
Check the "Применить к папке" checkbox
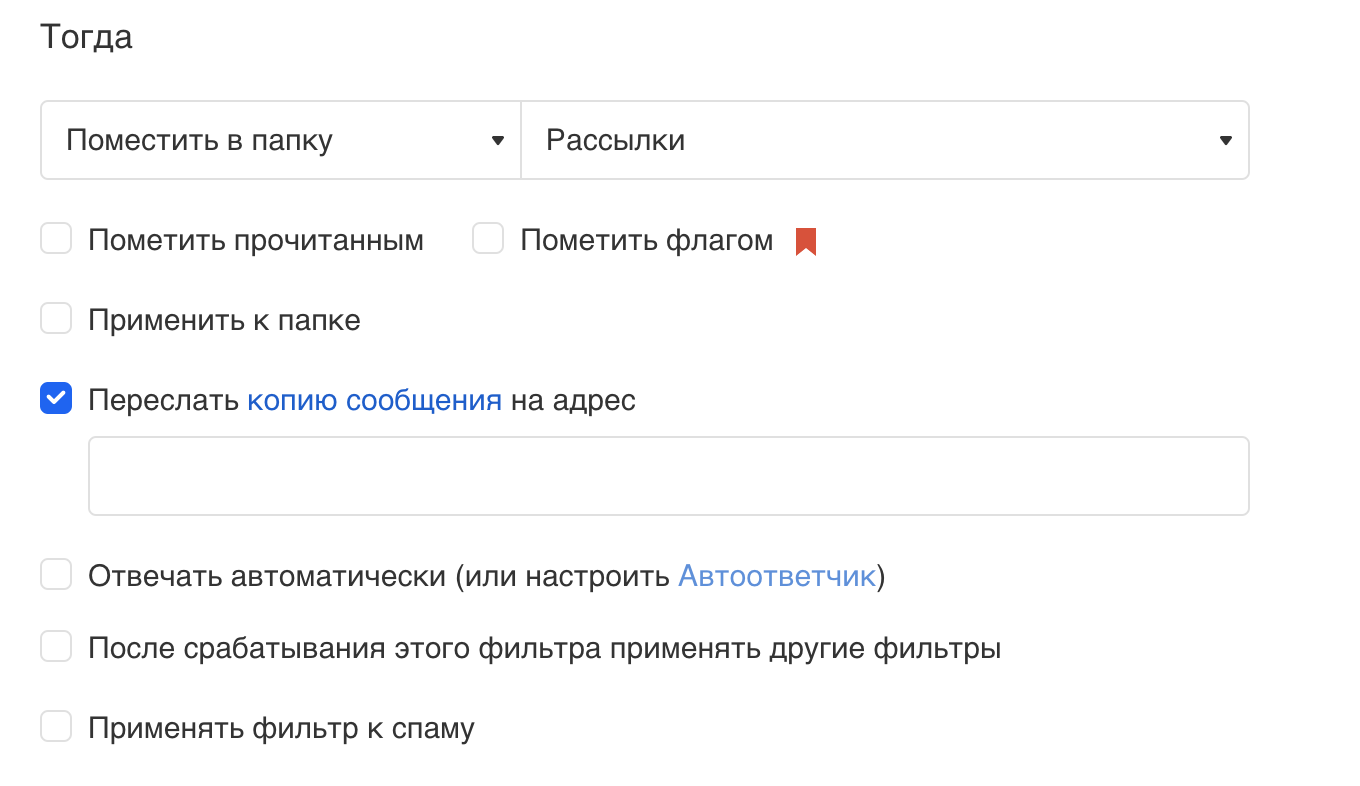pyautogui.click(x=56, y=320)
